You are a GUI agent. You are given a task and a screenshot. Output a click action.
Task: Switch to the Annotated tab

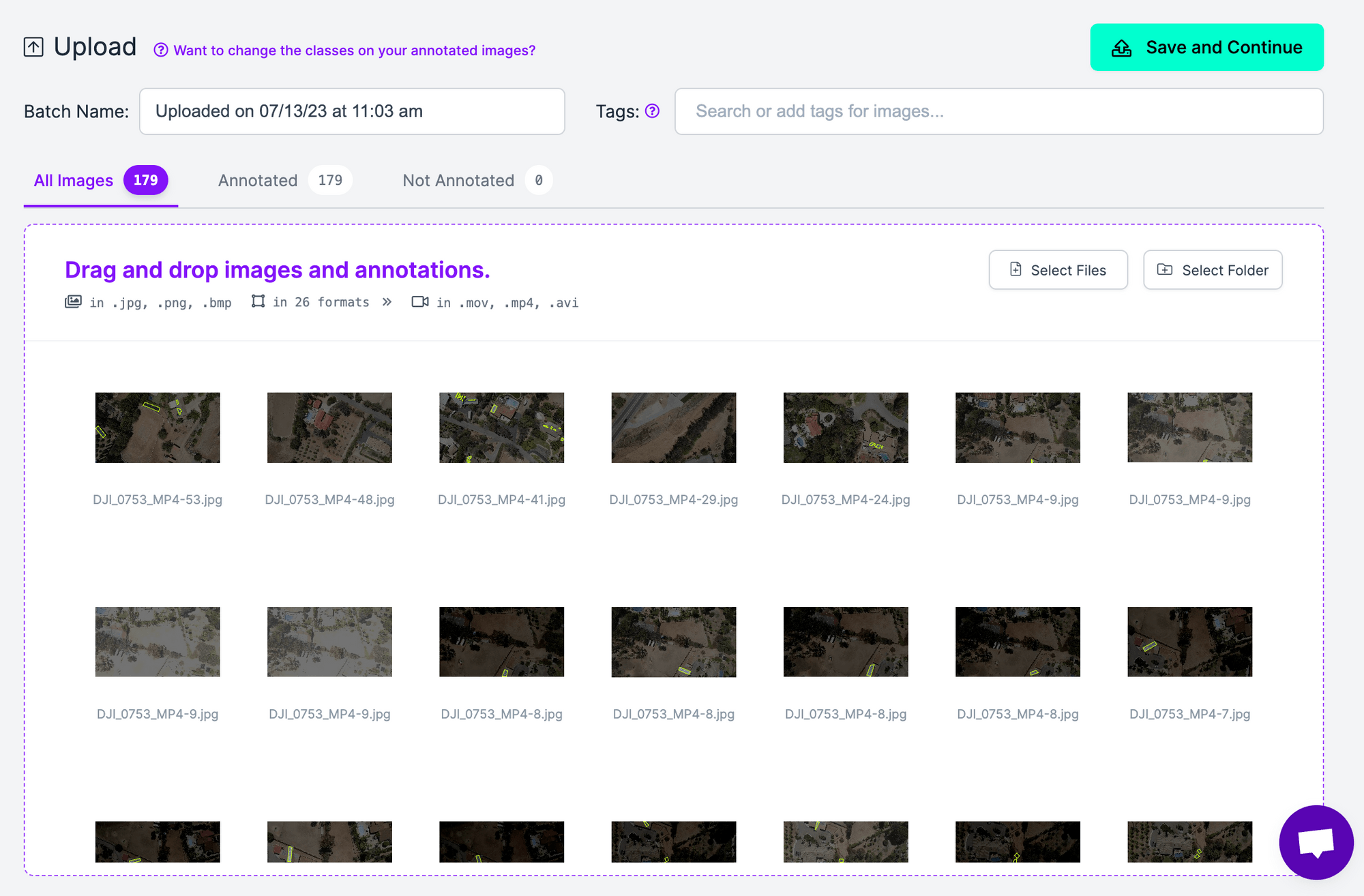(x=258, y=181)
